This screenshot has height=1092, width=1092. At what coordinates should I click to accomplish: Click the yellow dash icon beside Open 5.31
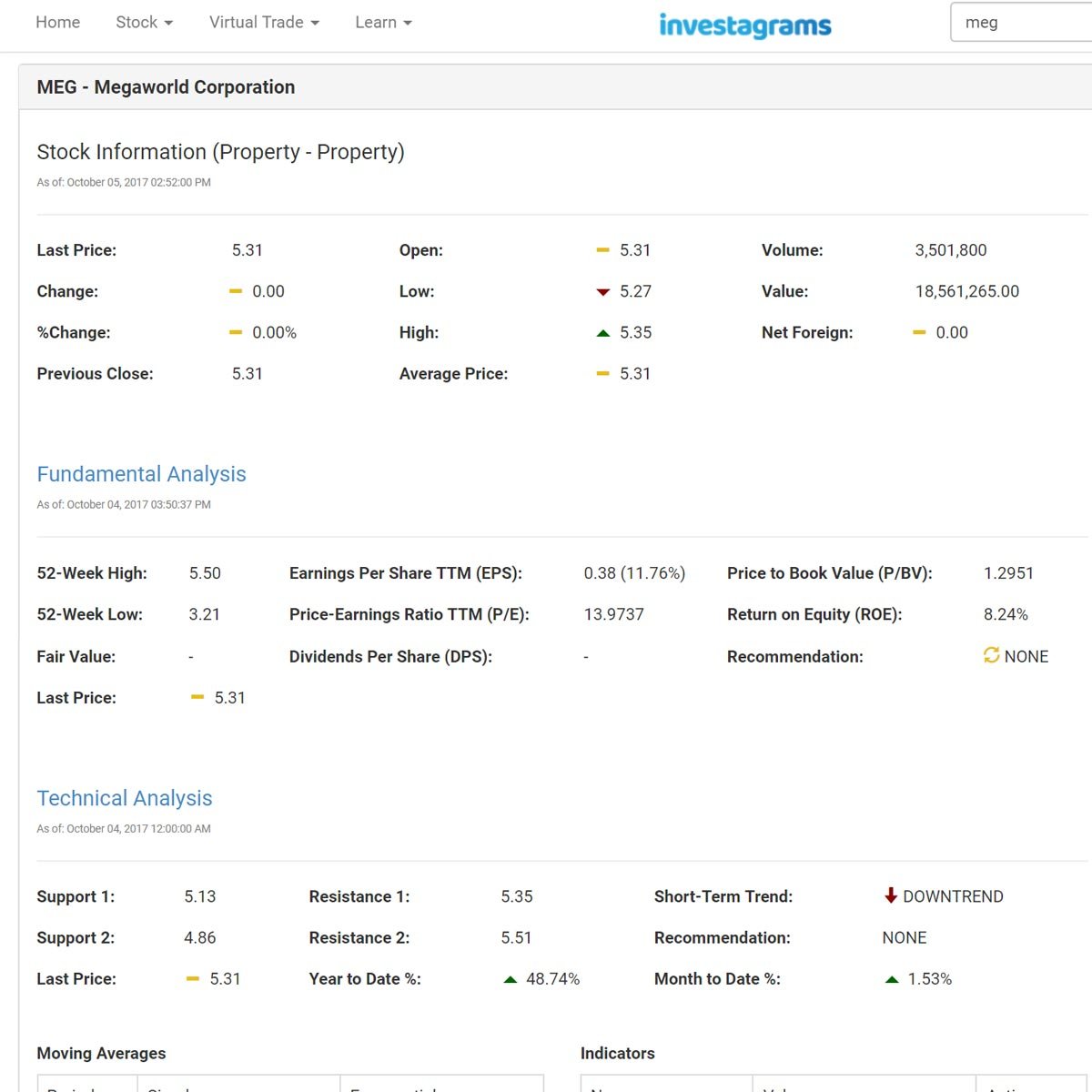(602, 249)
